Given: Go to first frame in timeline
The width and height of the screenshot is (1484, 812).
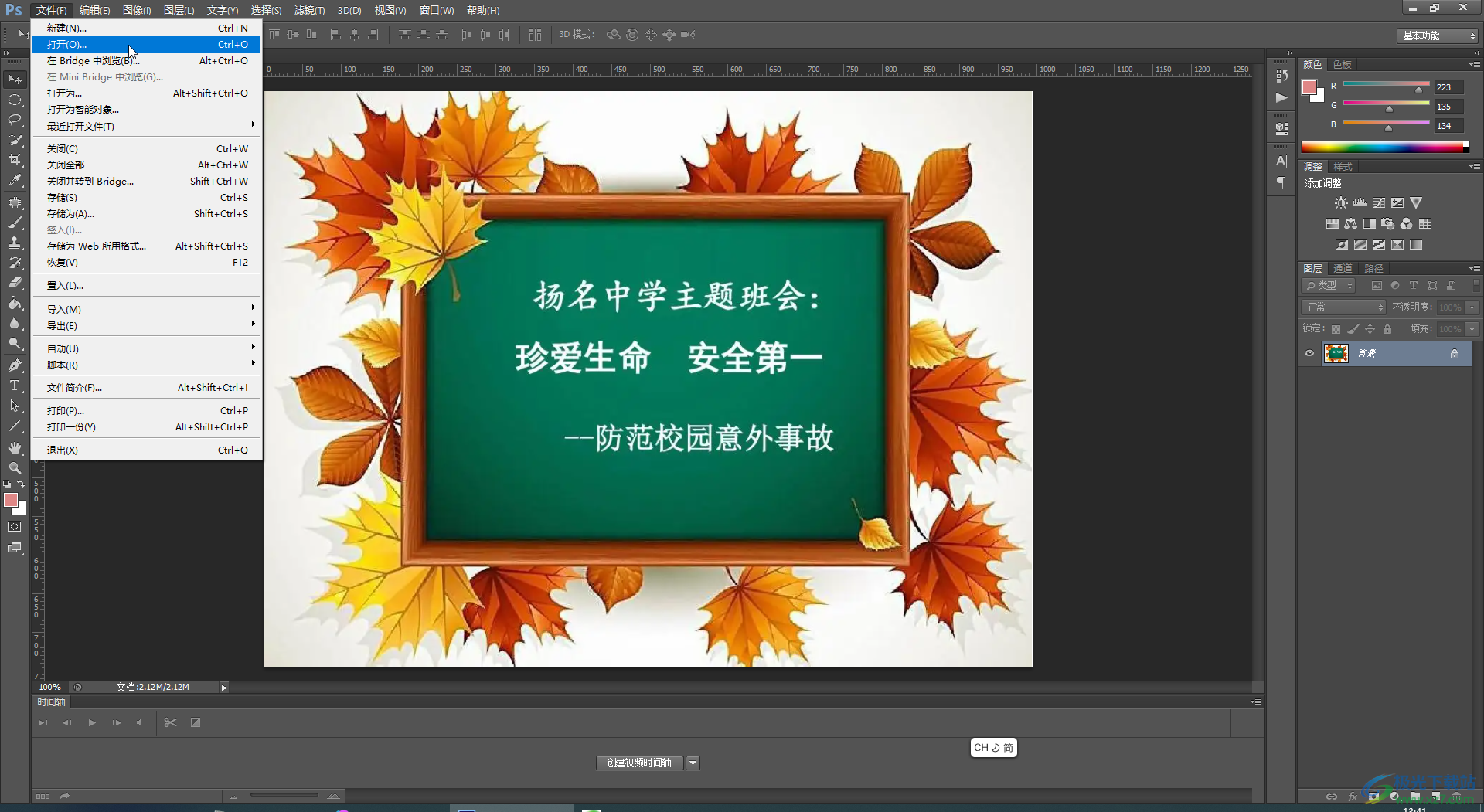Looking at the screenshot, I should click(x=43, y=722).
